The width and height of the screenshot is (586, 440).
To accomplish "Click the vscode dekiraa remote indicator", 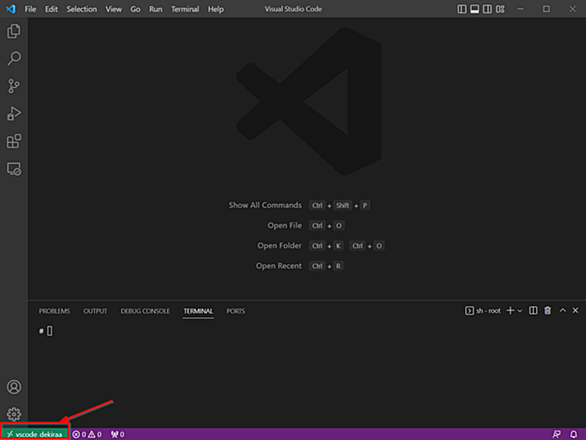I will click(x=34, y=434).
